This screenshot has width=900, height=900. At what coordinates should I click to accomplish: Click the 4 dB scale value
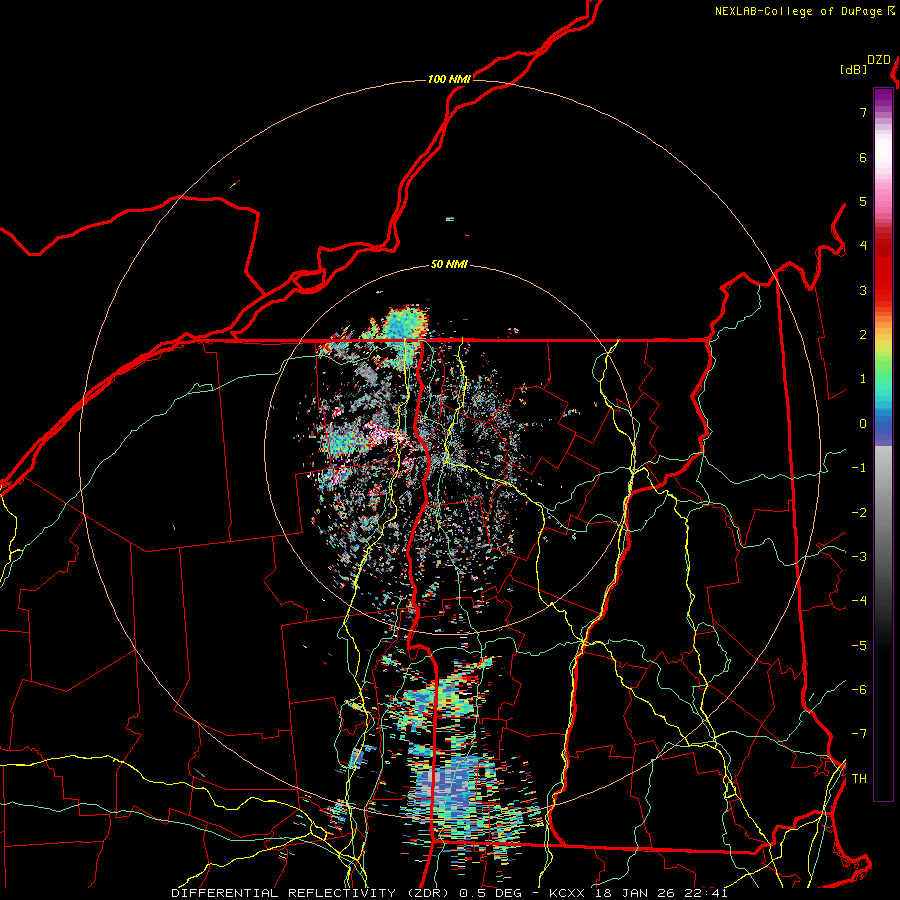click(863, 246)
